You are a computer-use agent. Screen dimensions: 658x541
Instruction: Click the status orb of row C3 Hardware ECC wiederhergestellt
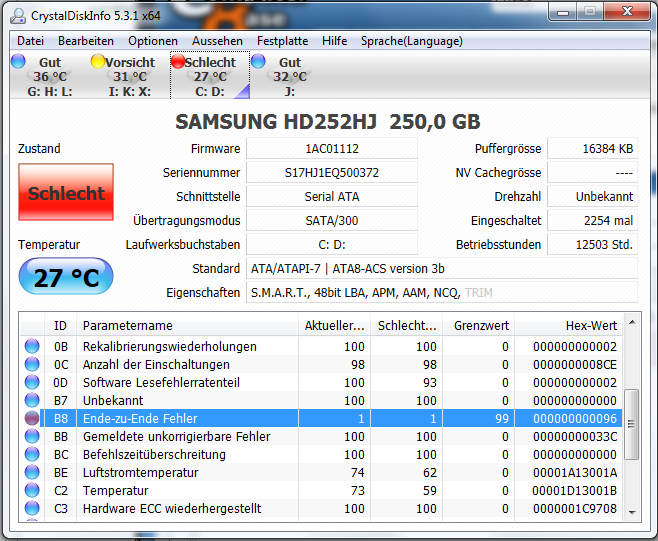point(32,509)
